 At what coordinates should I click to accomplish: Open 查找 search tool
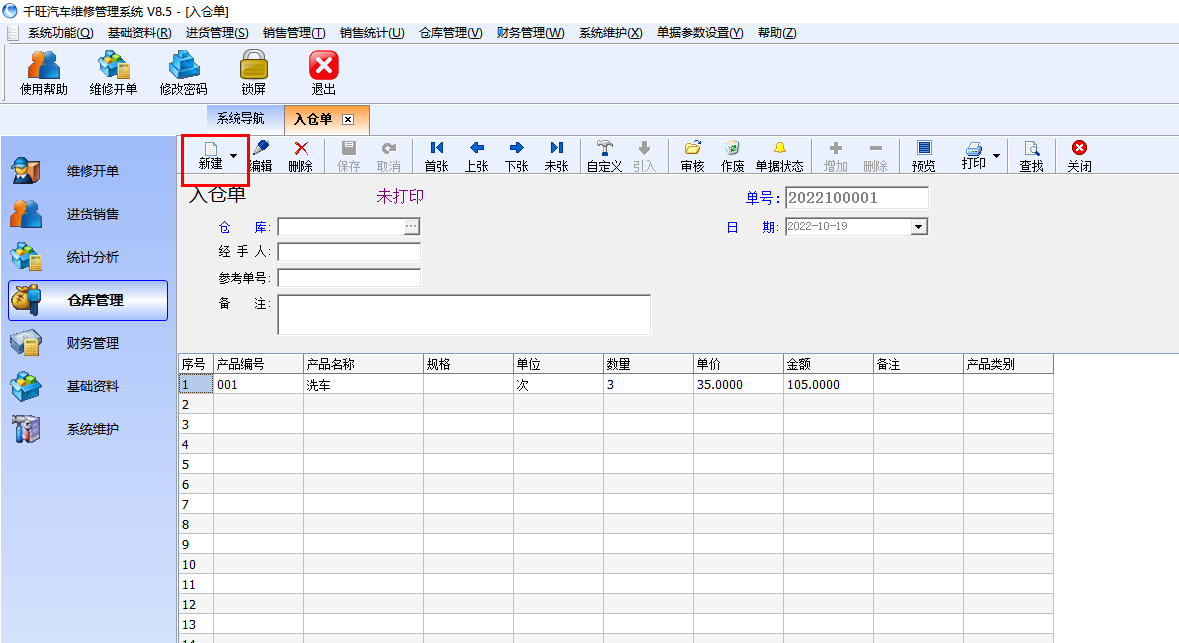tap(1032, 156)
